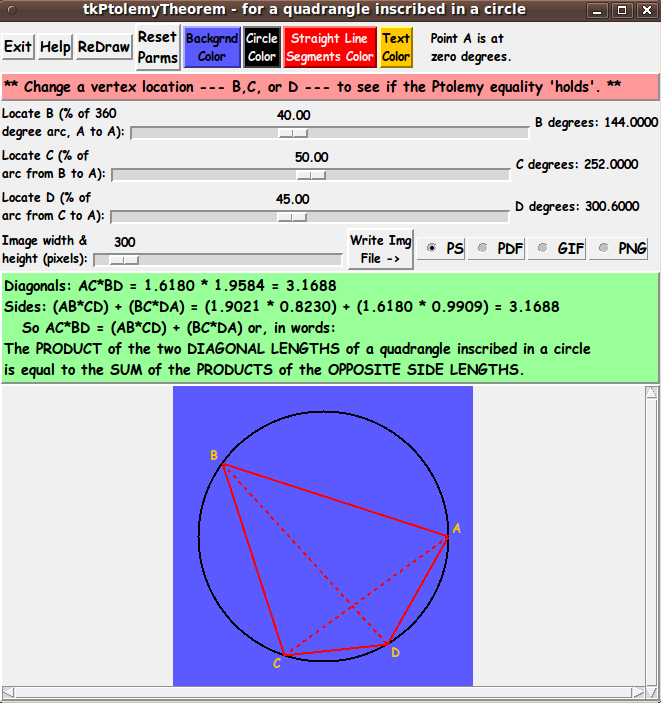Click vertex label B on the circle
The image size is (661, 703).
click(214, 455)
